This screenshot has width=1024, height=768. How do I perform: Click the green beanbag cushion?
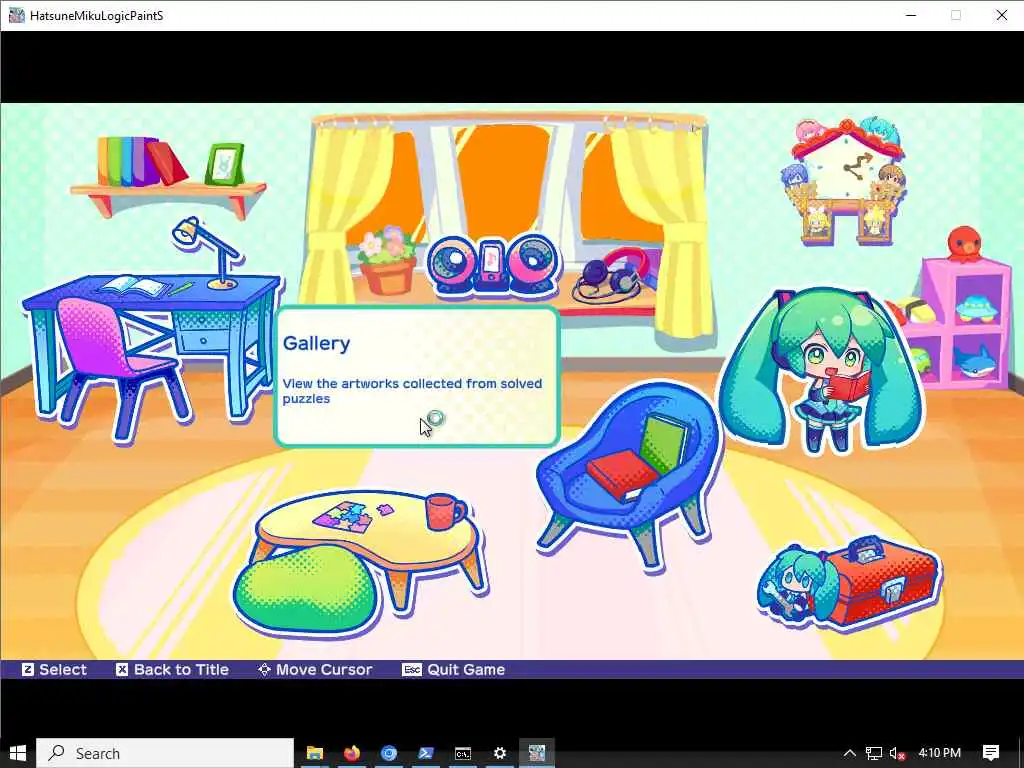click(306, 591)
